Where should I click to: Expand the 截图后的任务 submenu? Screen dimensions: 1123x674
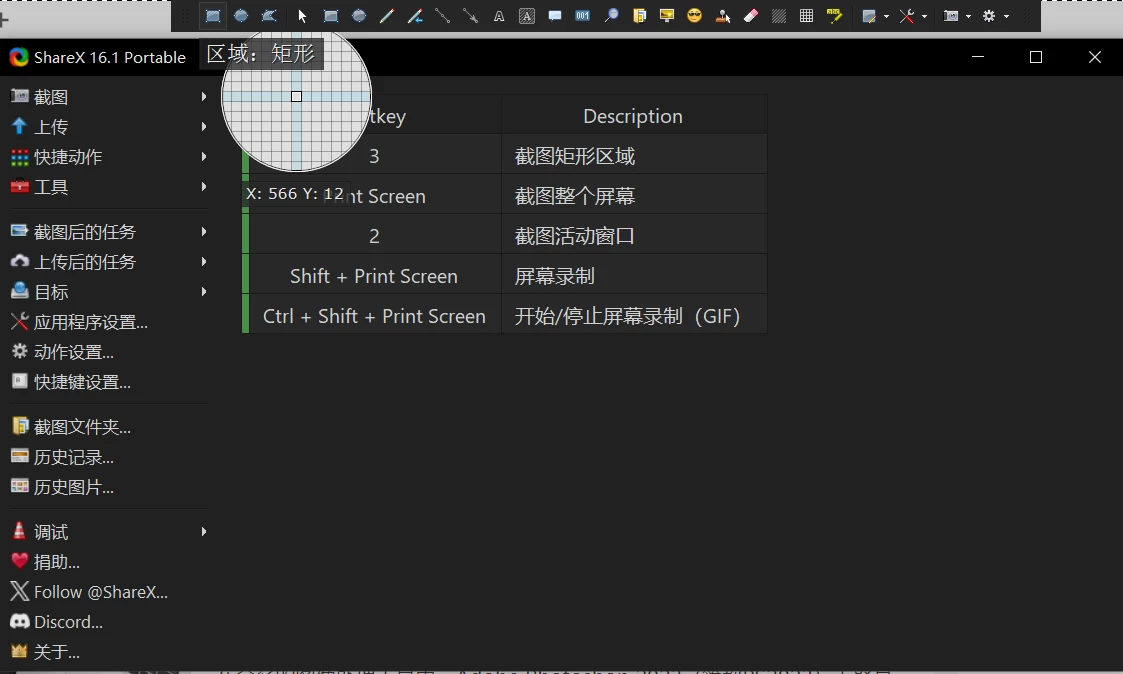click(203, 232)
